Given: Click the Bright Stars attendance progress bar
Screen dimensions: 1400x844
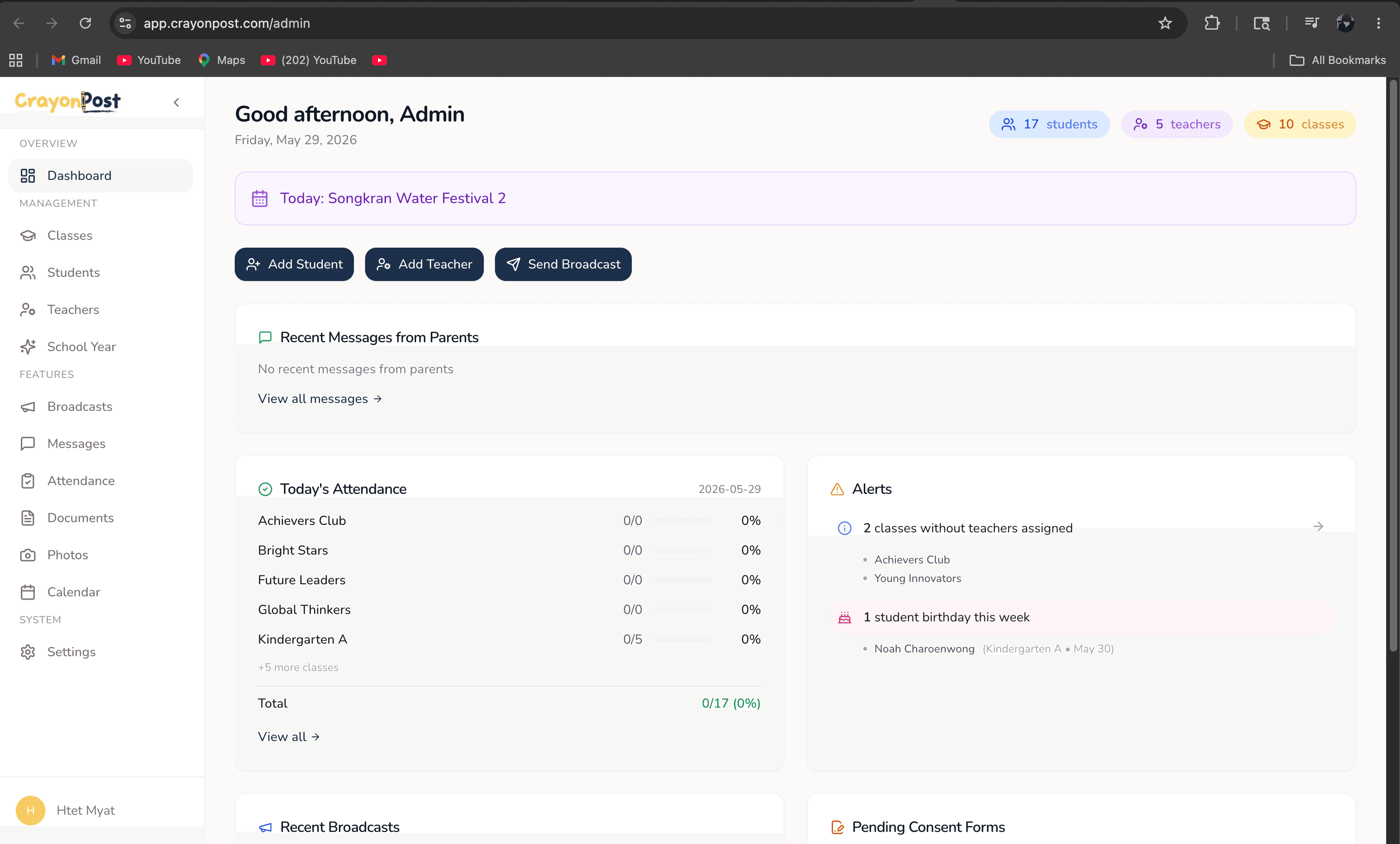Looking at the screenshot, I should pyautogui.click(x=683, y=550).
